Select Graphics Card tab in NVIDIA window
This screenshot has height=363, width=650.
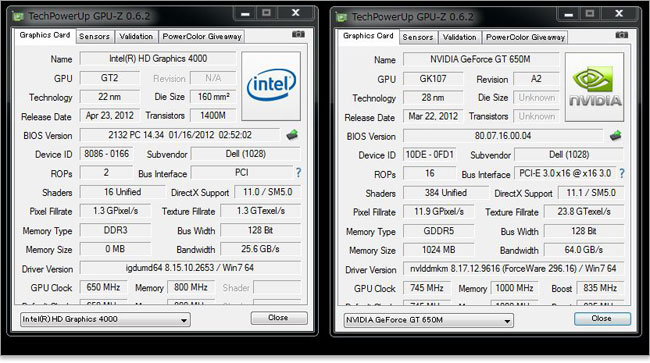tap(368, 36)
